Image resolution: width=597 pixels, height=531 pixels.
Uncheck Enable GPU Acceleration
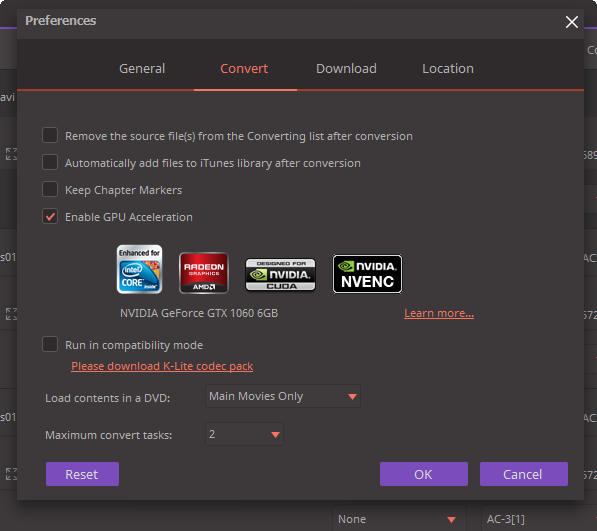click(x=50, y=216)
